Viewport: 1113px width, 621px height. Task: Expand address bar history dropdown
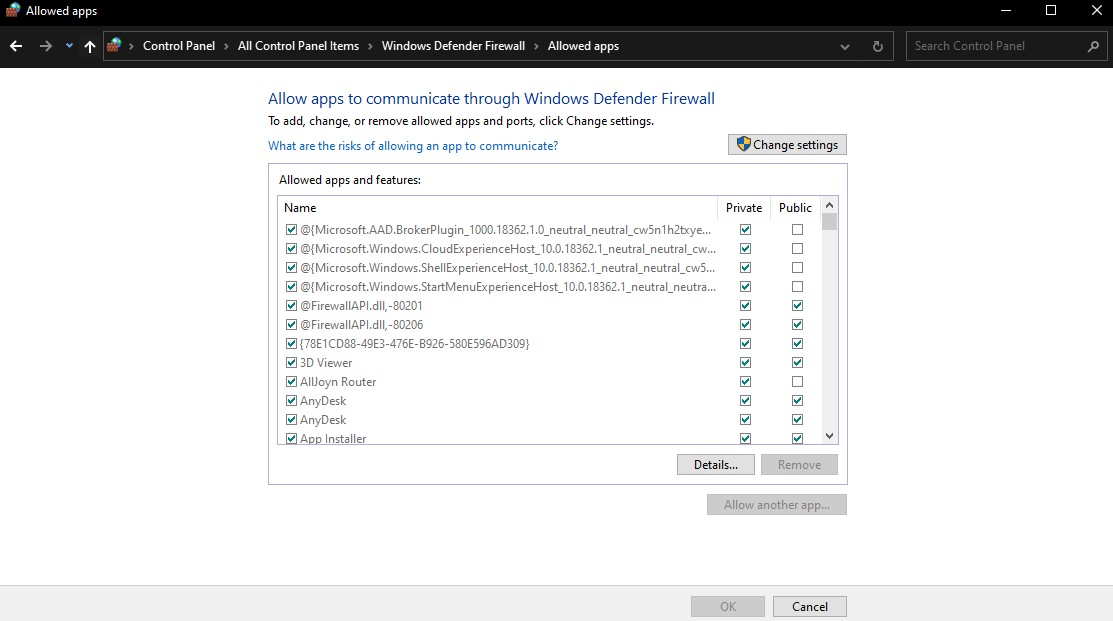(x=845, y=47)
